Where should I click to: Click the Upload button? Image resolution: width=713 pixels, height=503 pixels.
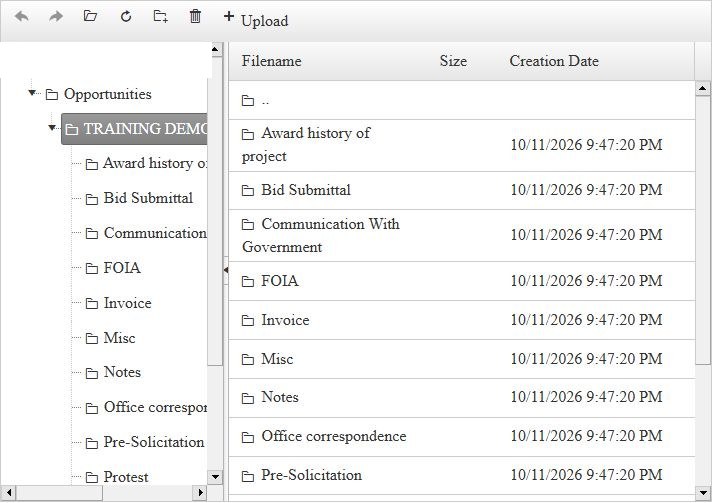pos(256,19)
